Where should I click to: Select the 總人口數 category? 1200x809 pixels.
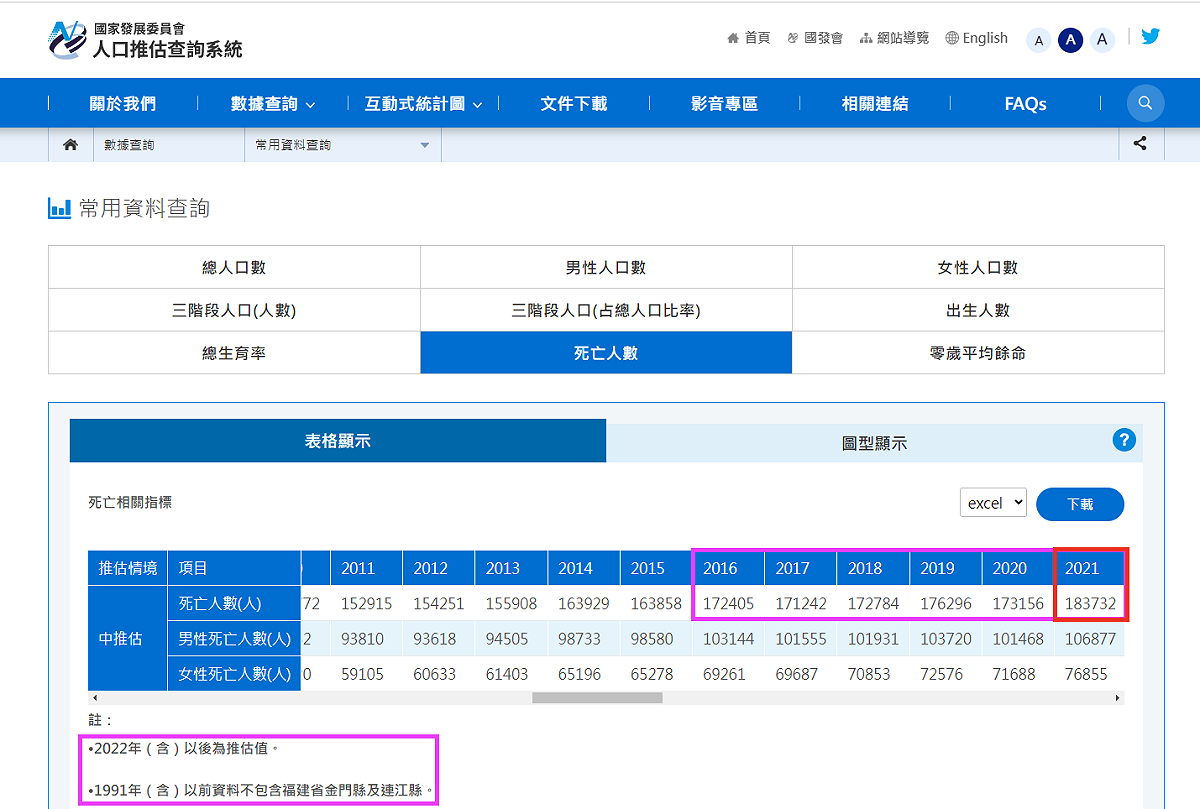click(x=234, y=267)
